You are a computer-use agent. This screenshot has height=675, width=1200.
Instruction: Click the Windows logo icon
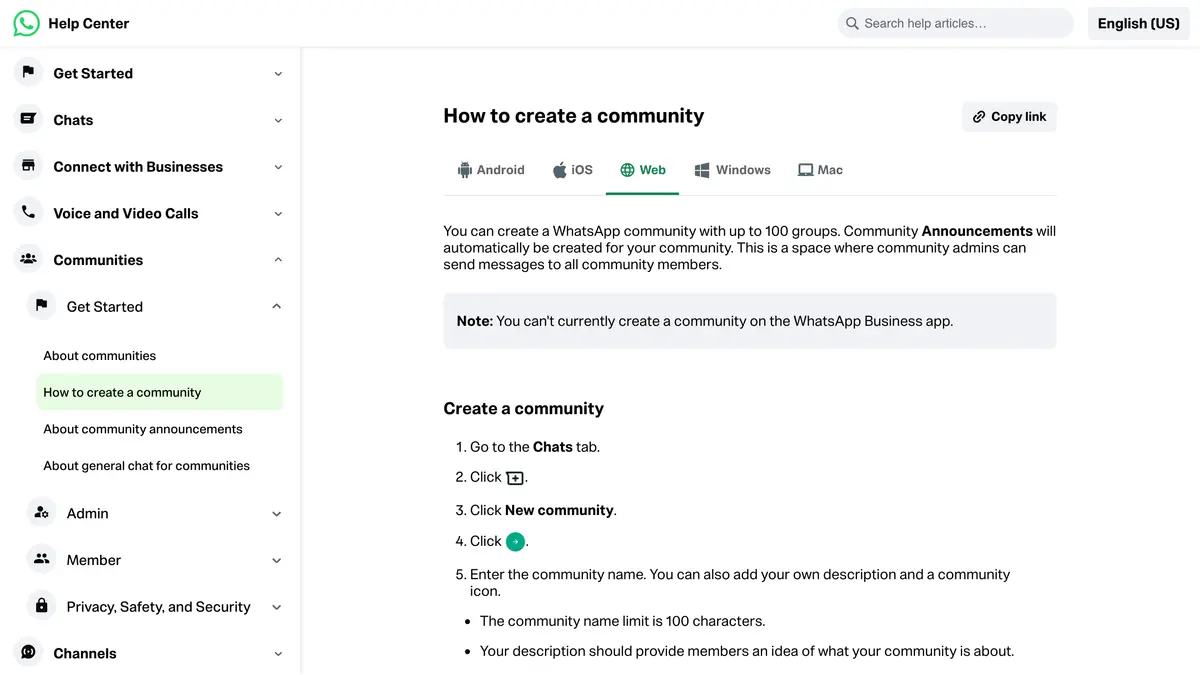point(703,170)
